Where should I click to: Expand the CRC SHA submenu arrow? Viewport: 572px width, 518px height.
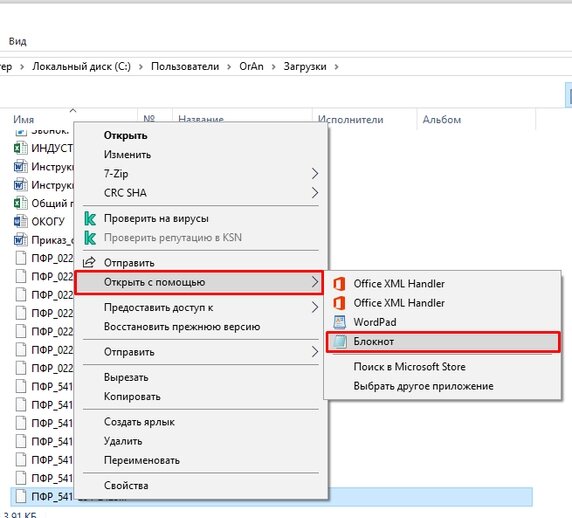pos(315,193)
